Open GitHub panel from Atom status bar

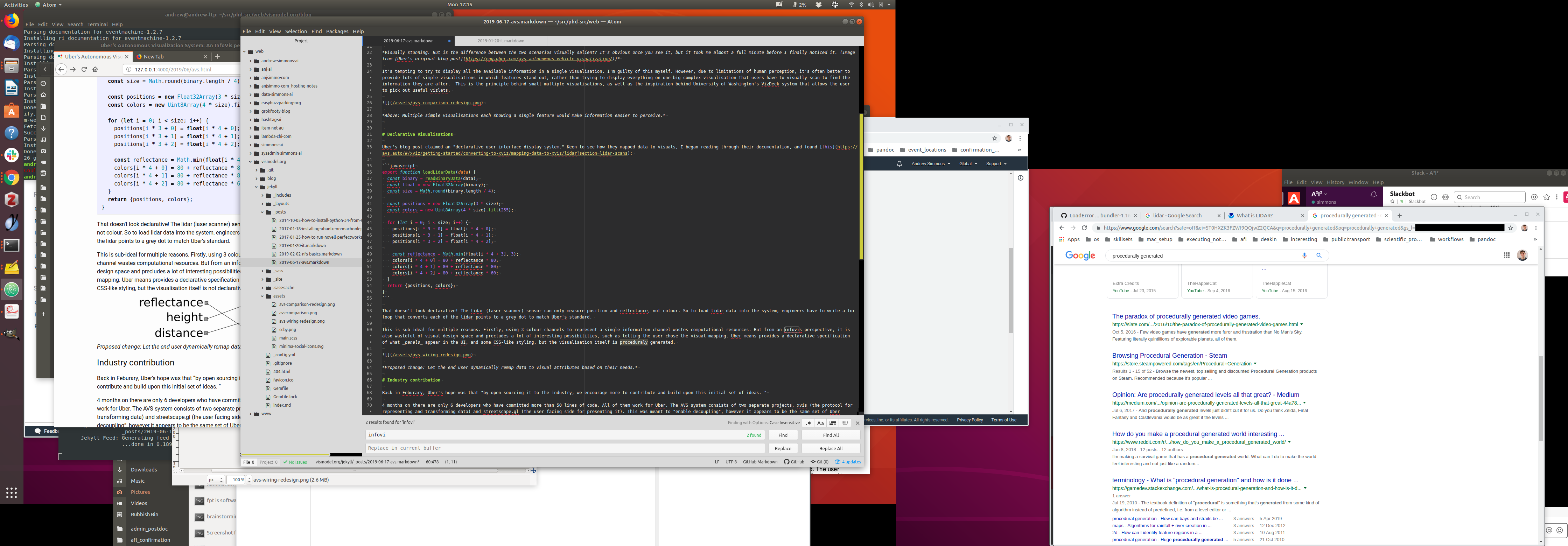coord(794,462)
